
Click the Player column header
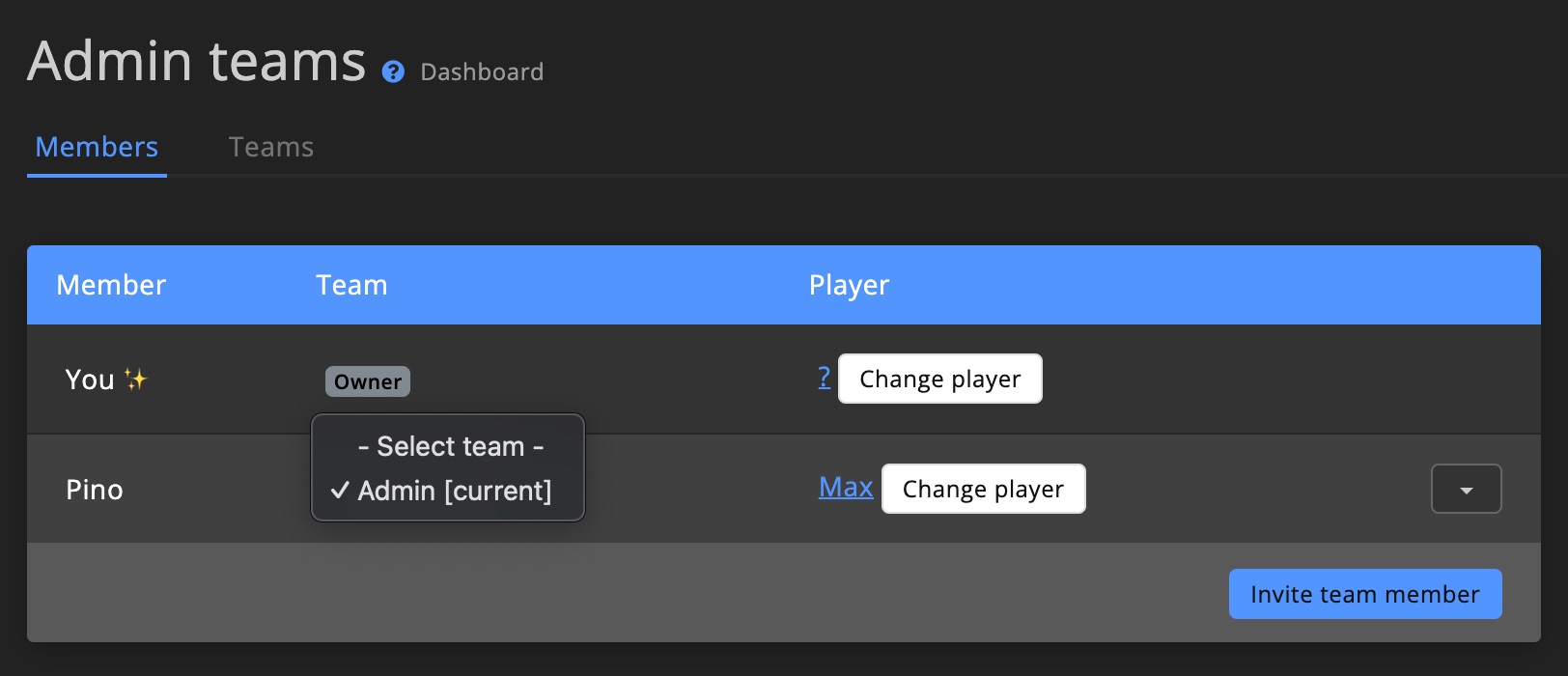pos(849,285)
